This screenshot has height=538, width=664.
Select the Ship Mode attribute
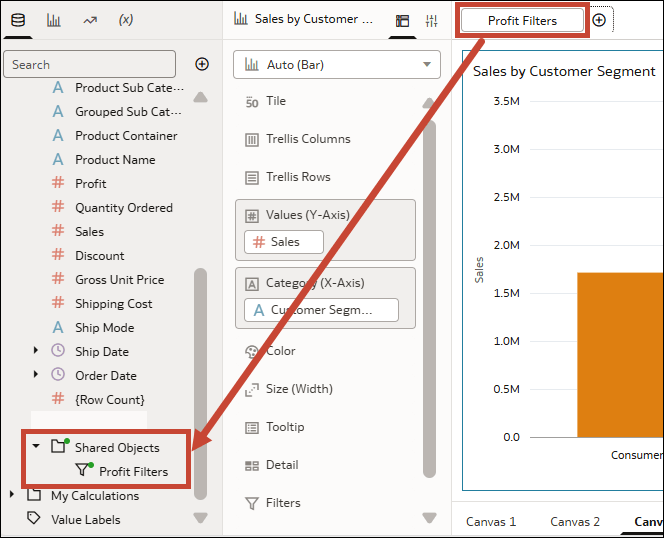pos(105,327)
